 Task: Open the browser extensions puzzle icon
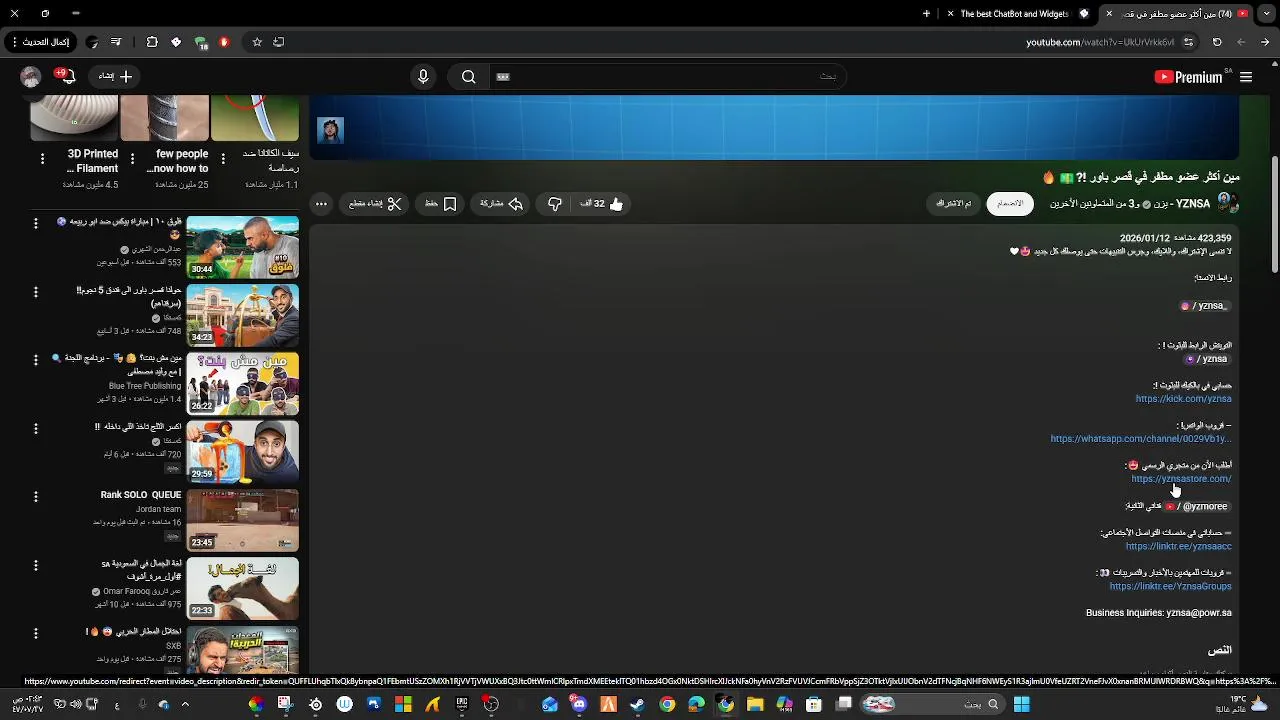[152, 42]
